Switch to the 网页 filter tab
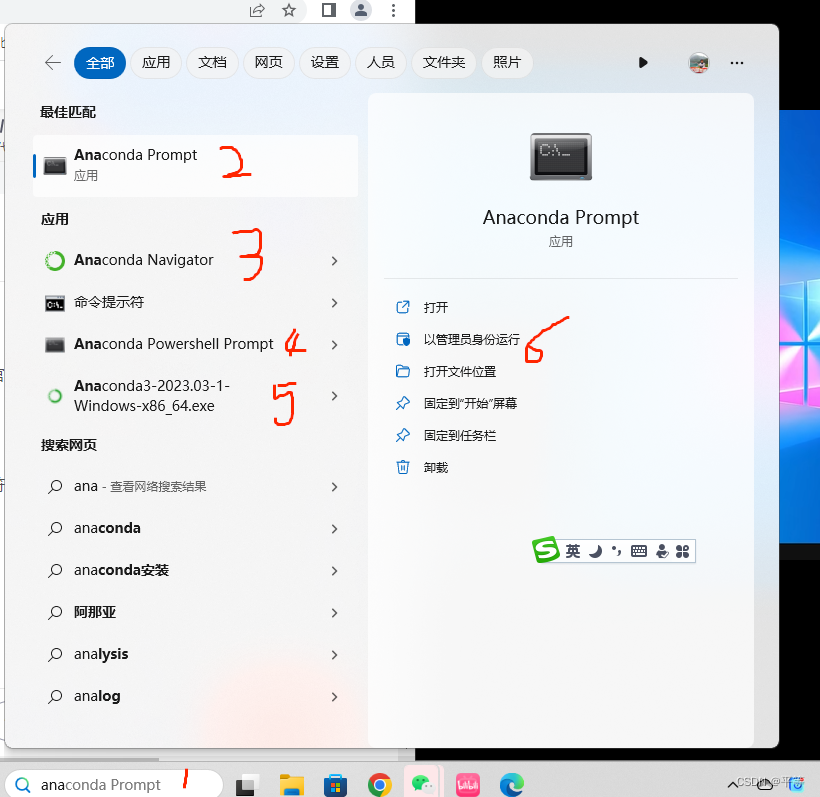 [x=268, y=63]
